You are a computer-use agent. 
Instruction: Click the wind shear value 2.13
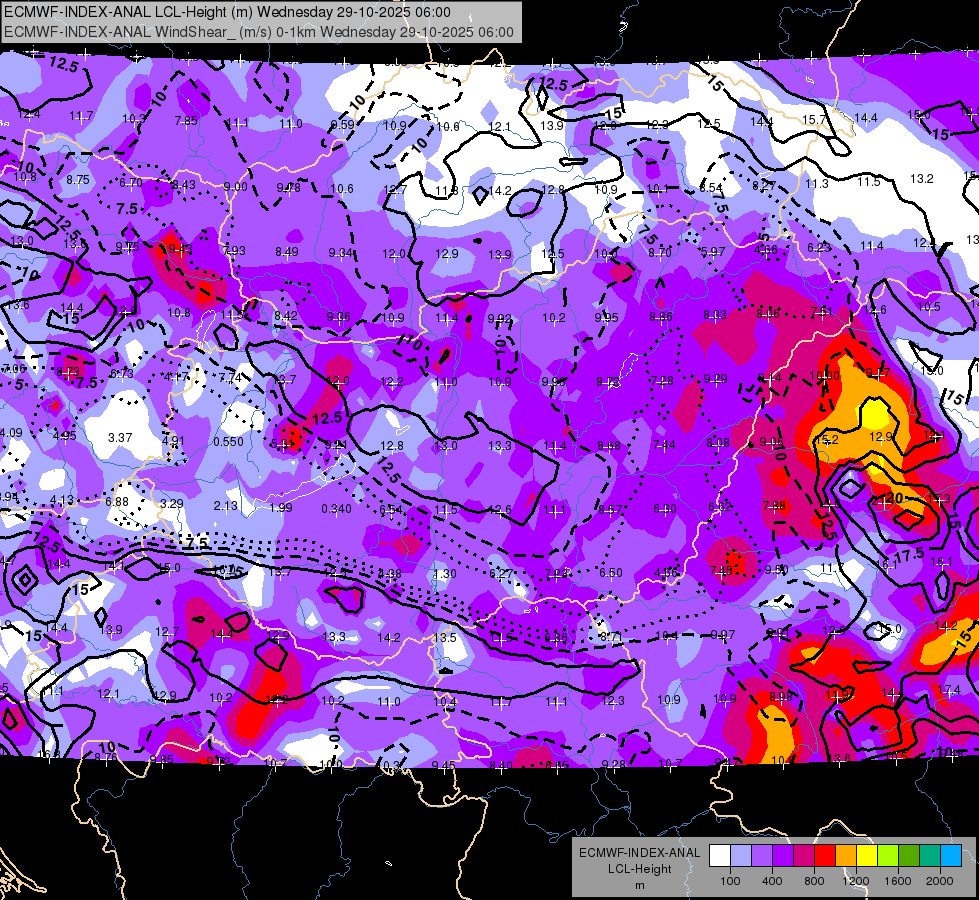click(225, 505)
